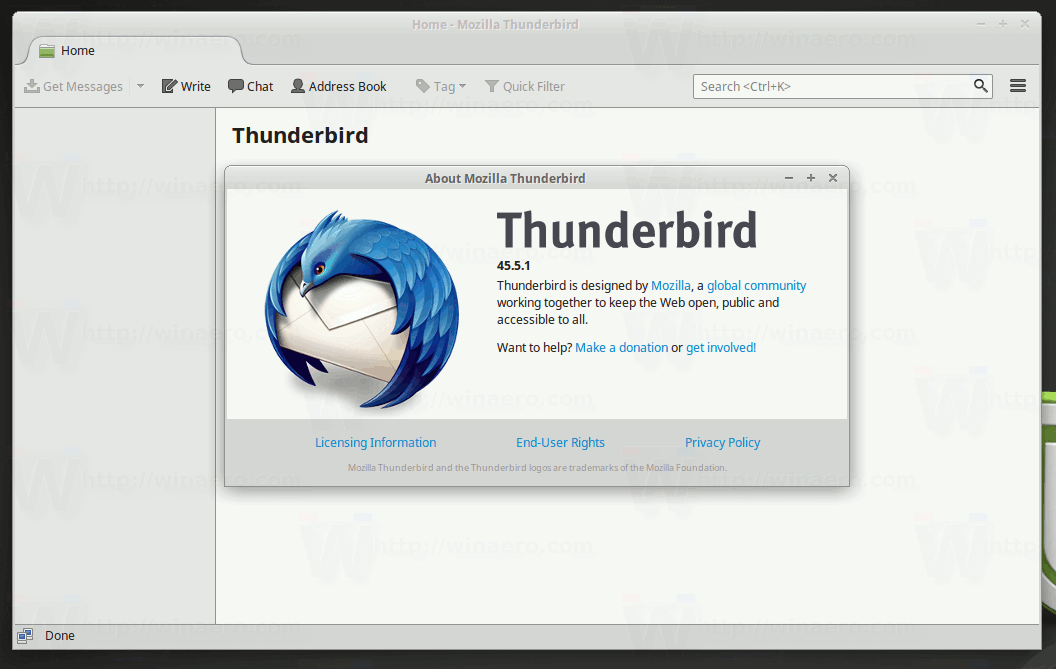
Task: Click Make a donation link
Action: 622,348
